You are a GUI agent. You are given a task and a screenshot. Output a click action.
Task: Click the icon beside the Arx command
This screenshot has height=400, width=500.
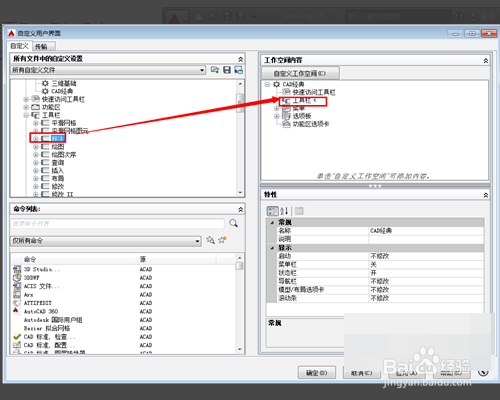tap(17, 295)
